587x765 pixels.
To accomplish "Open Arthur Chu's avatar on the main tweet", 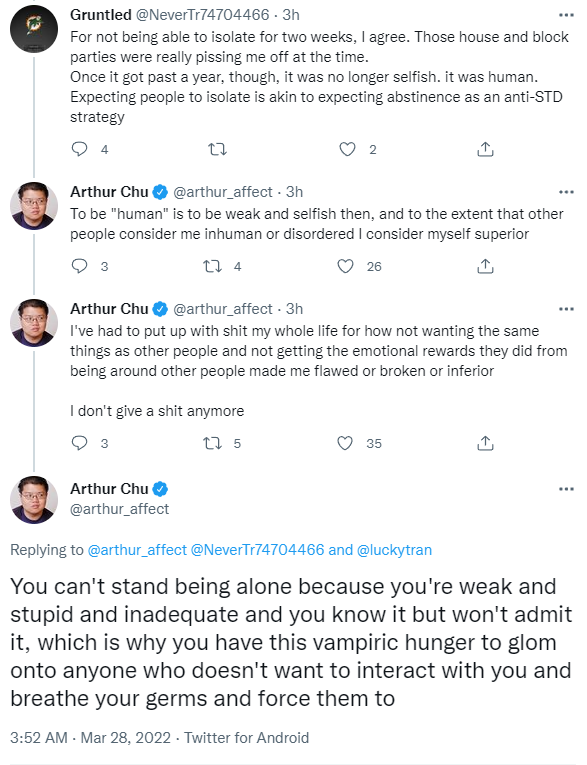I will point(34,500).
